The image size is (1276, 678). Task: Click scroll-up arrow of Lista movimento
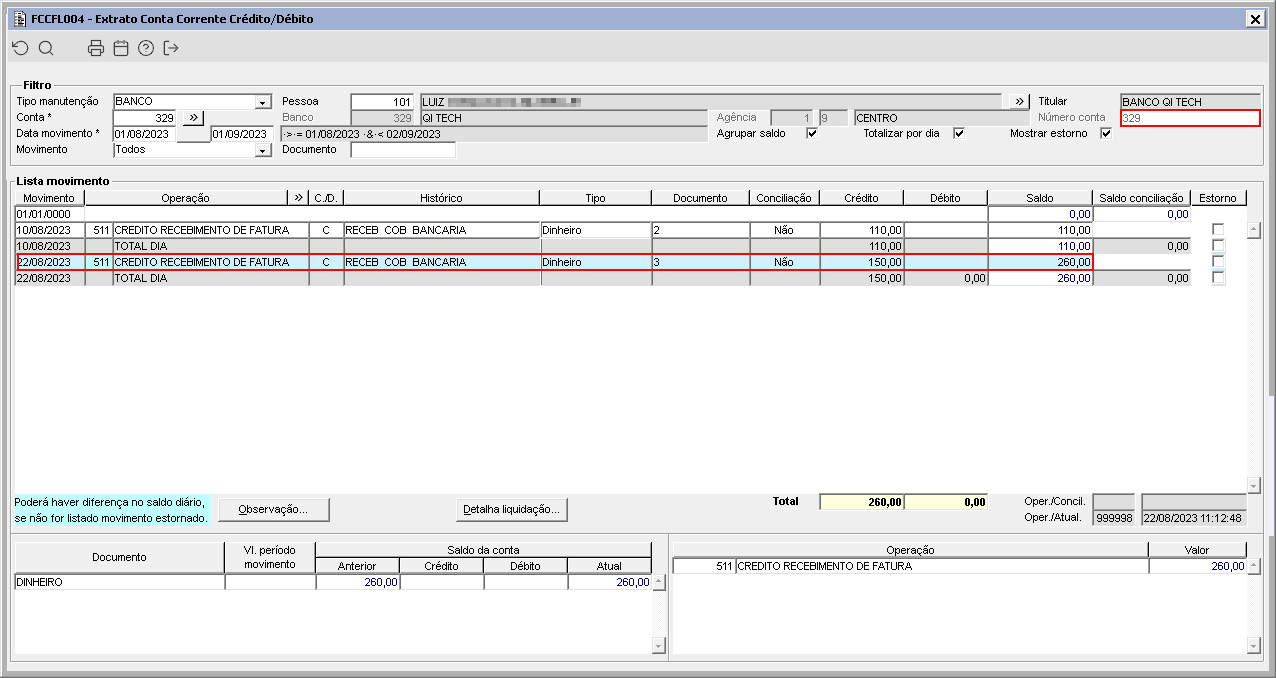(x=1255, y=230)
